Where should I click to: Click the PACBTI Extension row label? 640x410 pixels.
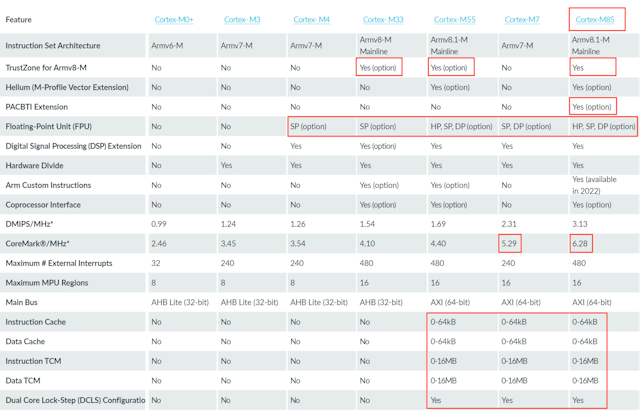(x=37, y=106)
